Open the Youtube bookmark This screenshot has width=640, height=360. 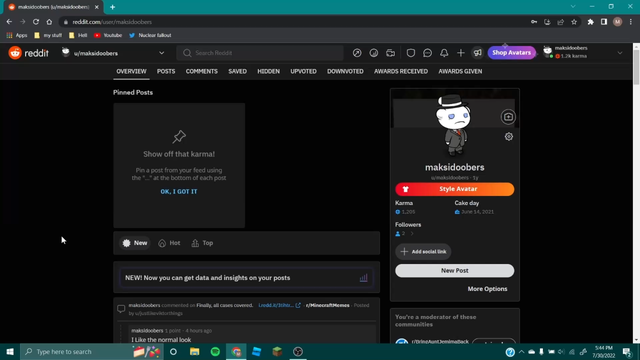[108, 35]
